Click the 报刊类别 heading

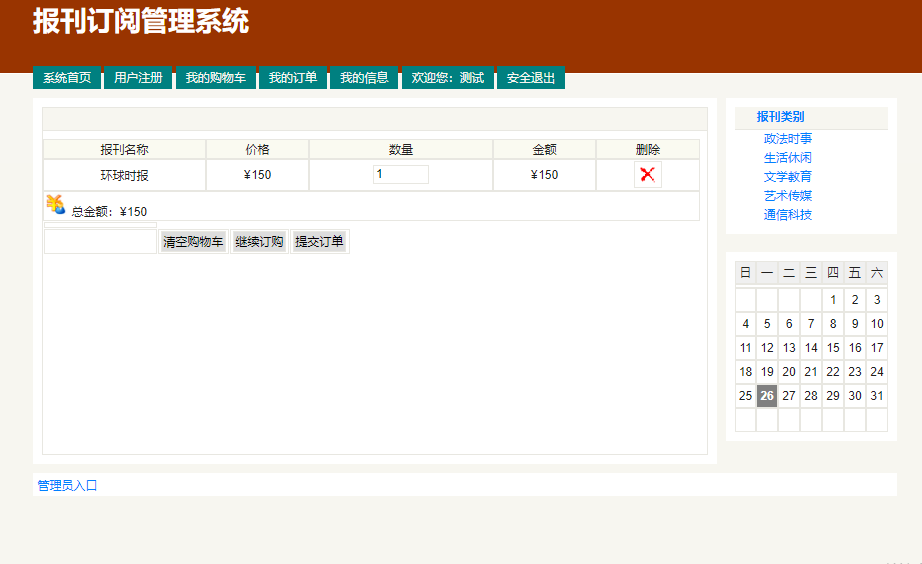click(x=780, y=116)
